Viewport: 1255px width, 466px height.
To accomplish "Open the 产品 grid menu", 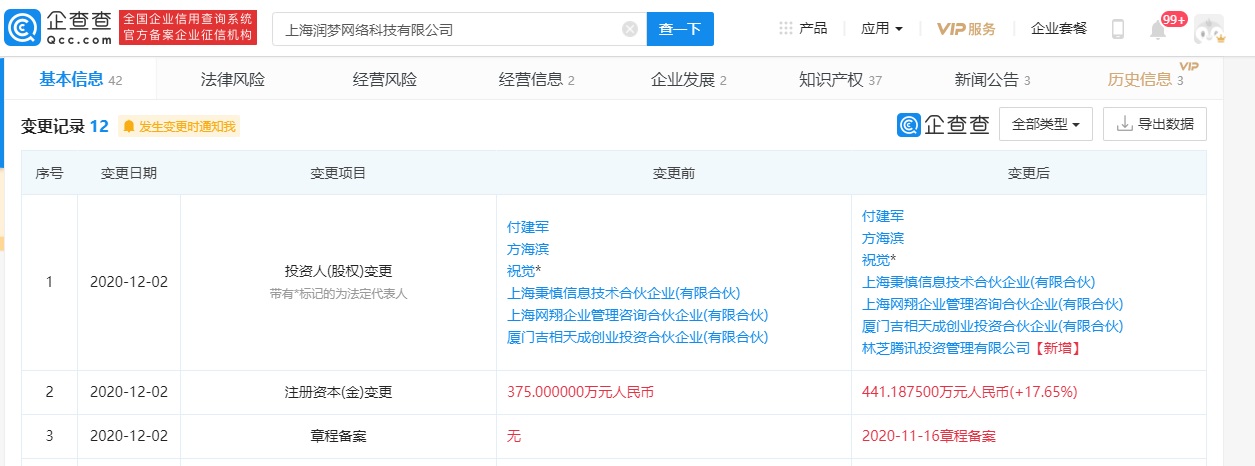I will [803, 28].
